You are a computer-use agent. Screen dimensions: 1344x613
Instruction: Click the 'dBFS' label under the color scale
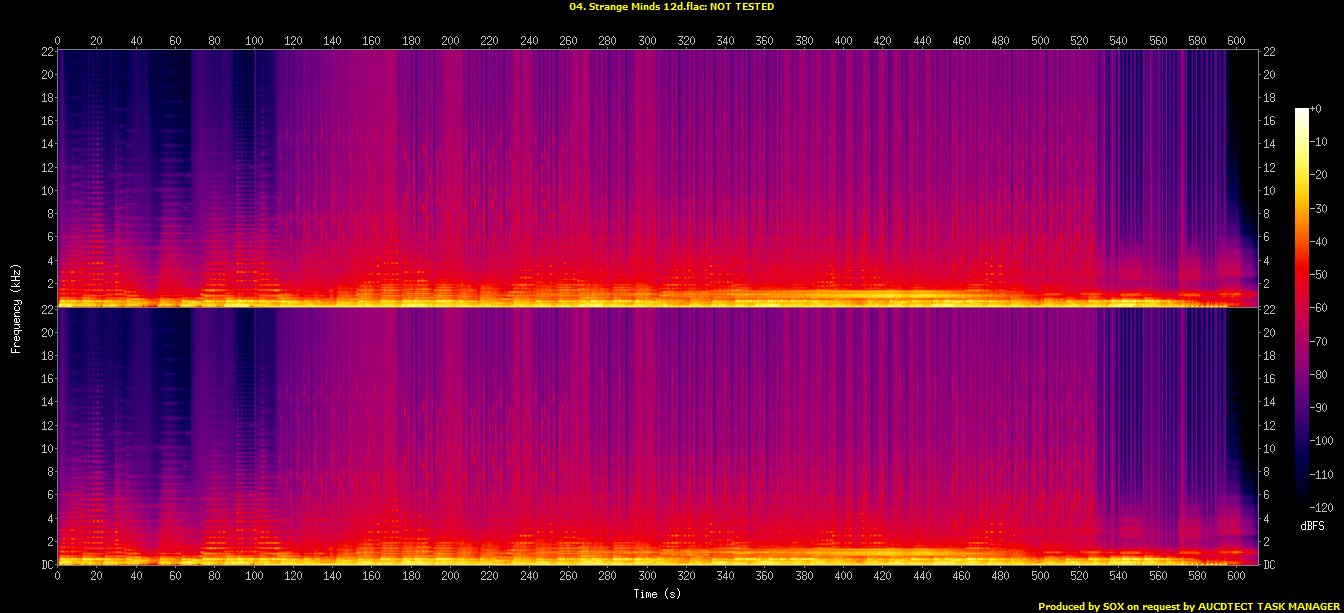coord(1311,525)
